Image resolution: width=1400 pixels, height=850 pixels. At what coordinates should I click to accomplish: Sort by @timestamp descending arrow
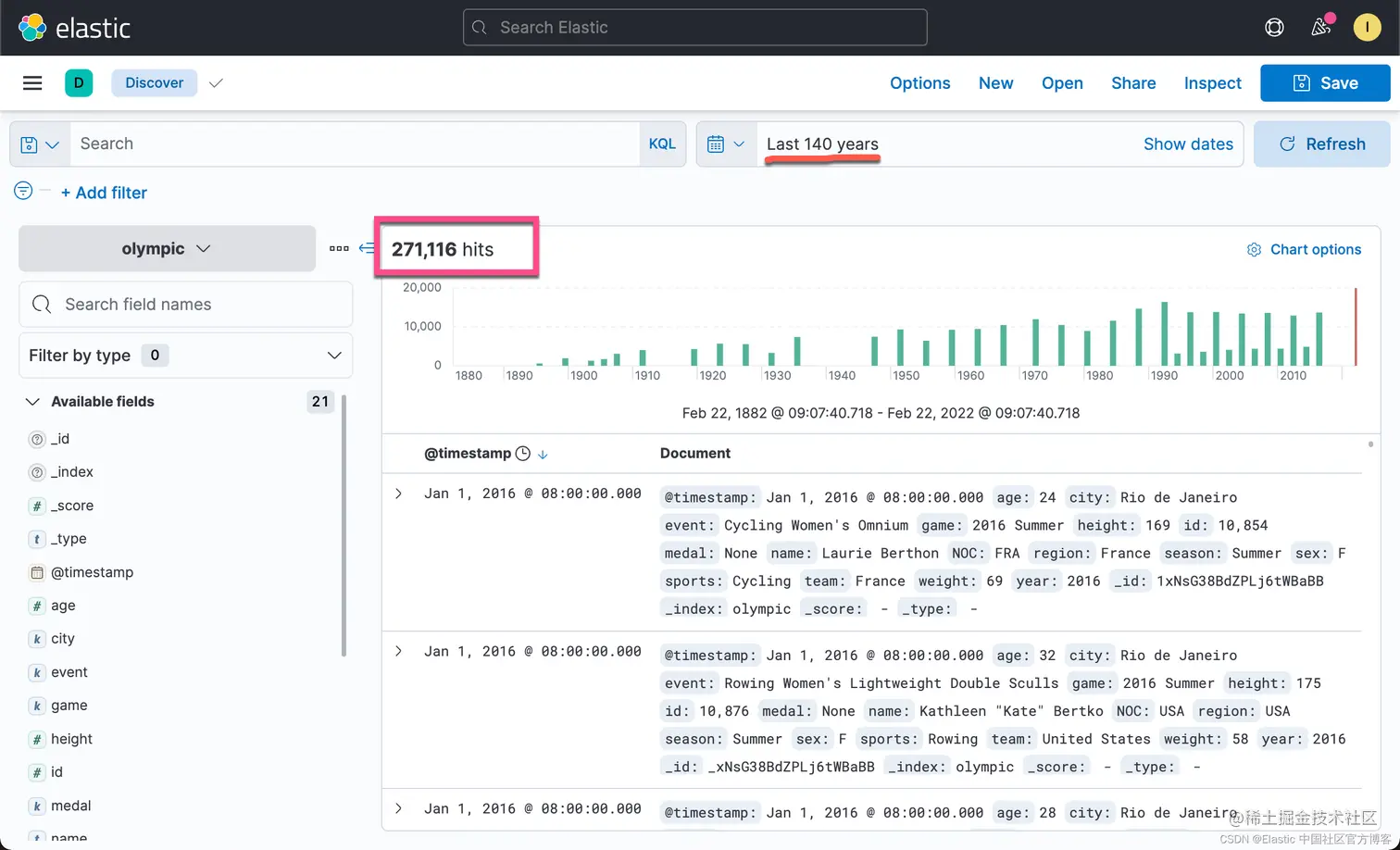pos(543,454)
